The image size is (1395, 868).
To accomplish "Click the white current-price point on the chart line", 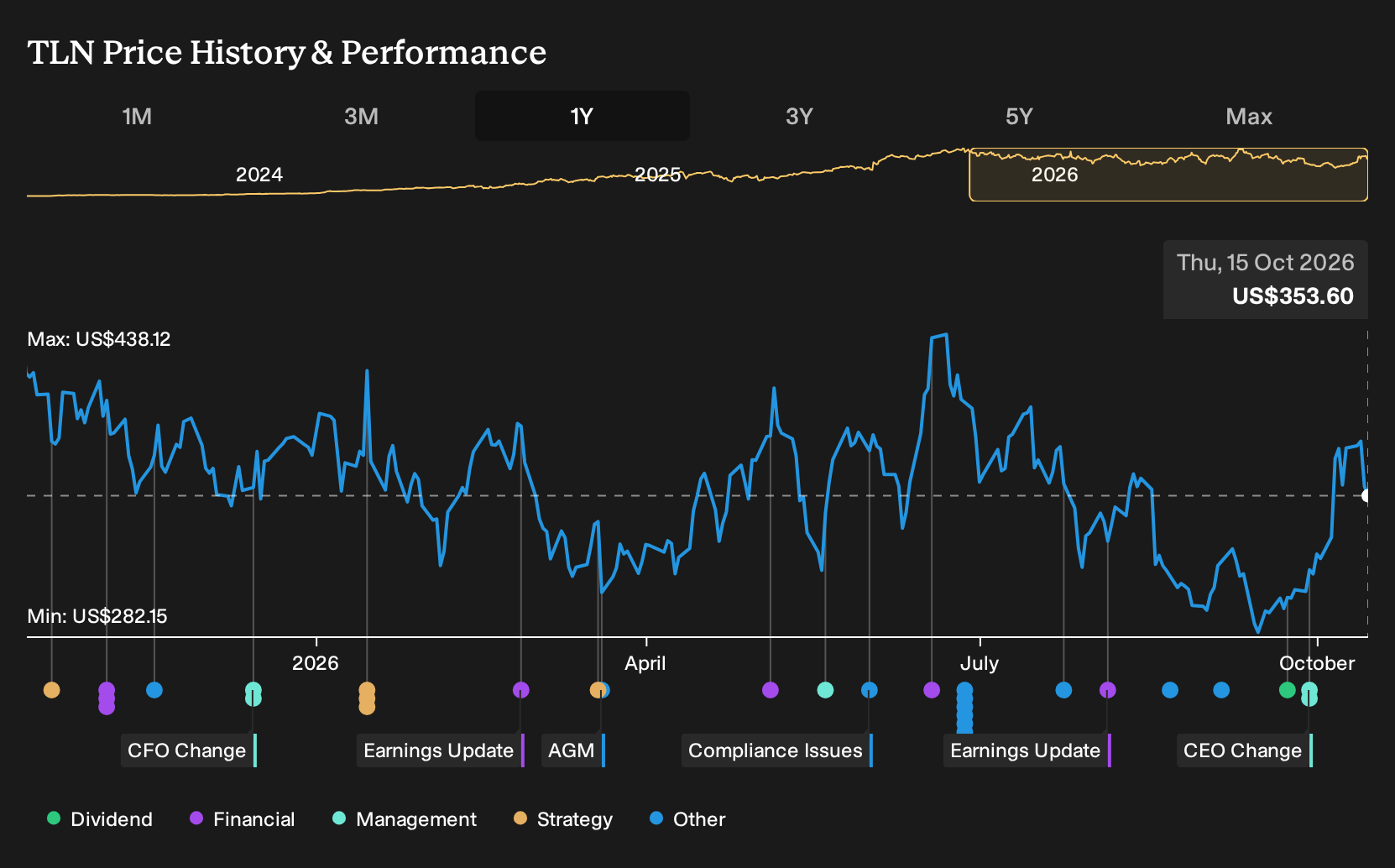I will 1367,496.
